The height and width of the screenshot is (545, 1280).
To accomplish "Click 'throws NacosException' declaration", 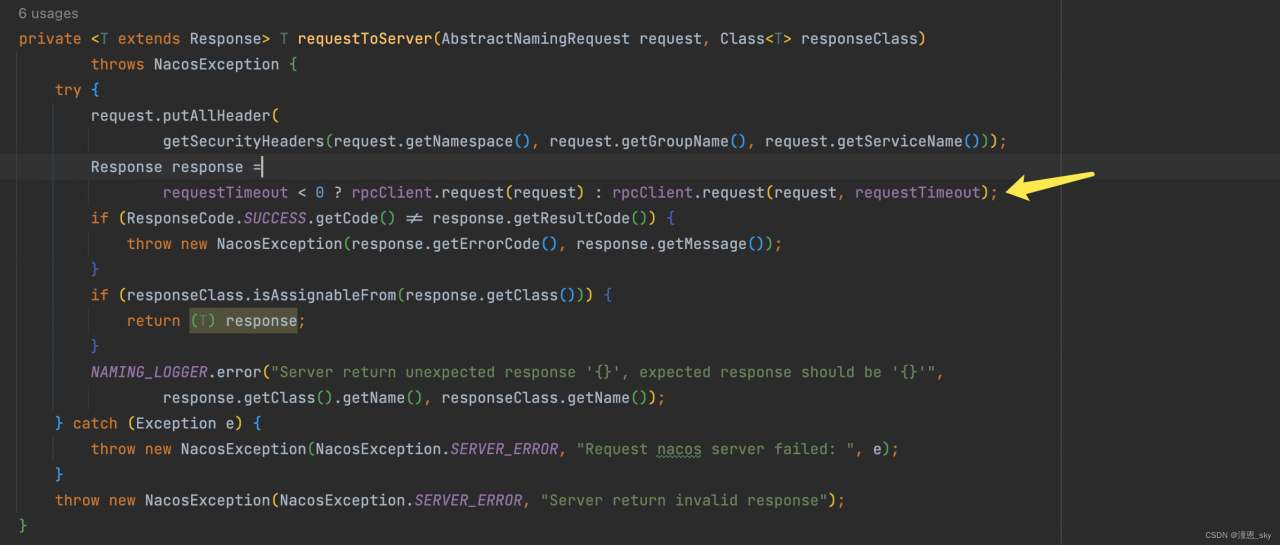I will pos(185,64).
